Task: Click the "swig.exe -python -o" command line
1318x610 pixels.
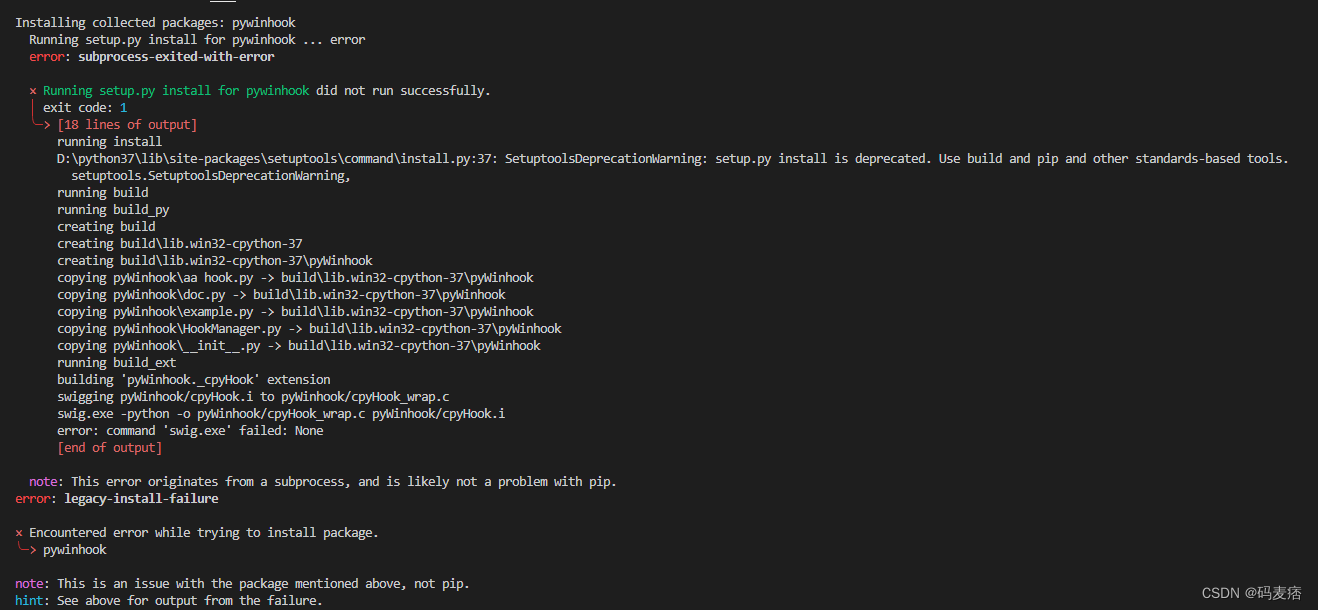Action: (x=280, y=414)
